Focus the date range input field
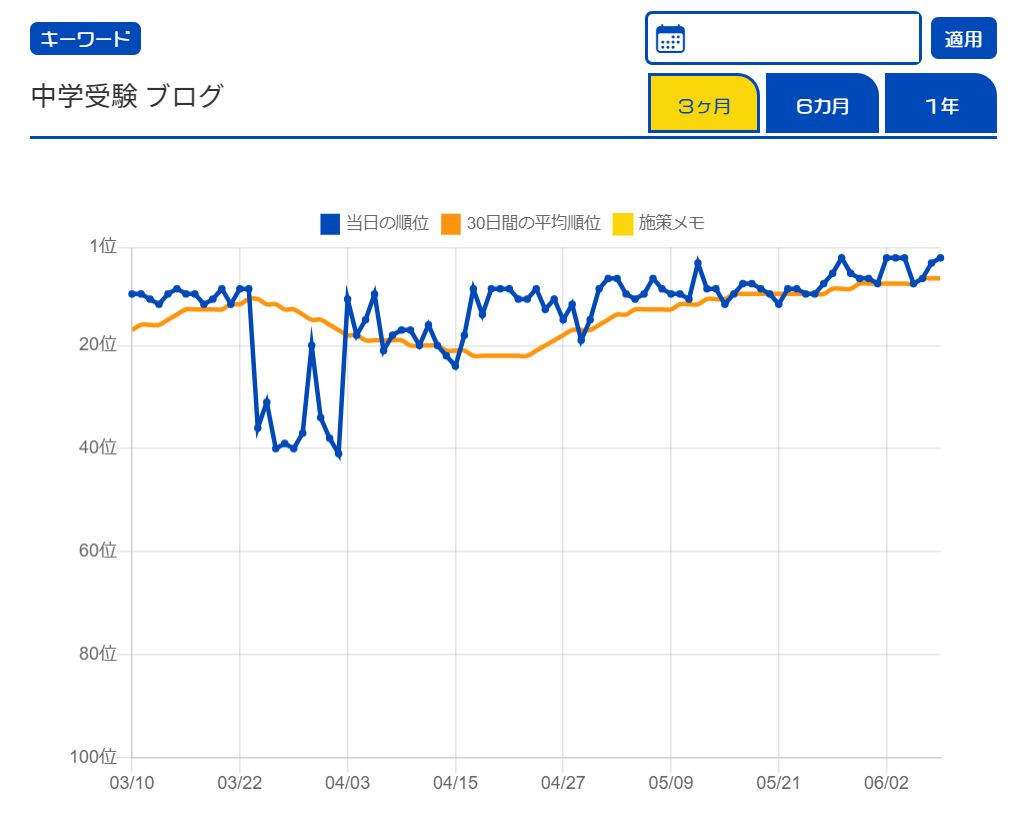The image size is (1021, 818). (x=800, y=39)
